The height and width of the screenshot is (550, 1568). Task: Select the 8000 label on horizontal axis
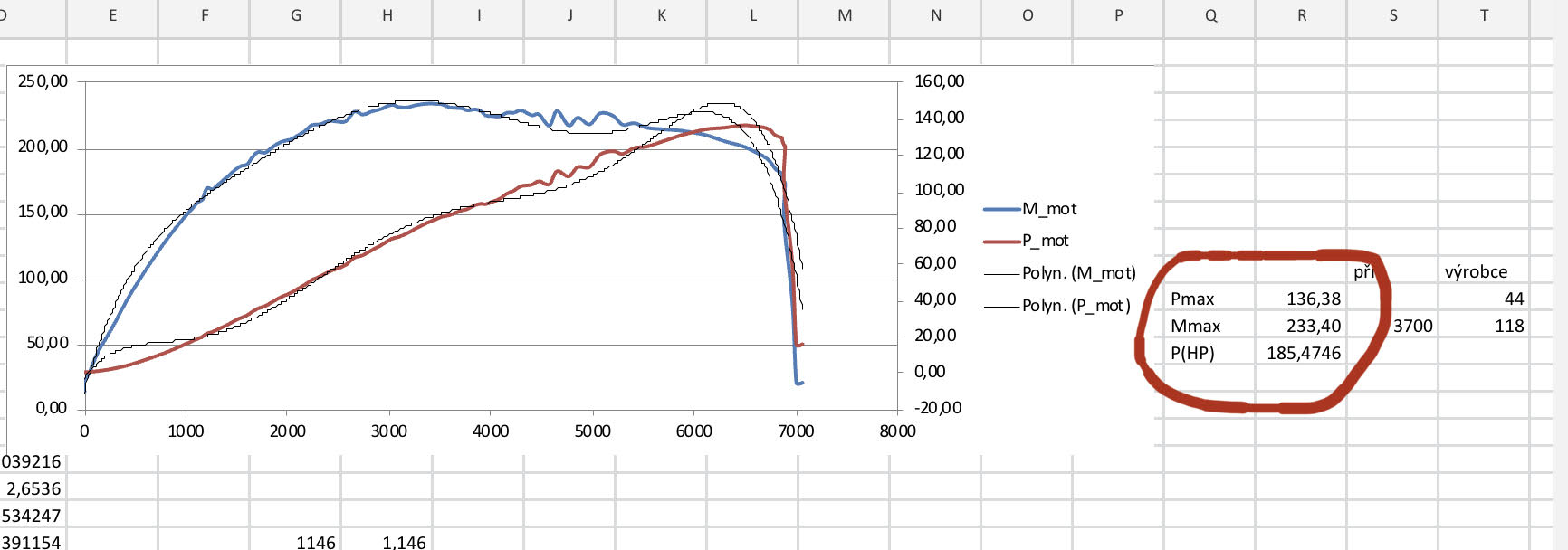click(x=897, y=431)
